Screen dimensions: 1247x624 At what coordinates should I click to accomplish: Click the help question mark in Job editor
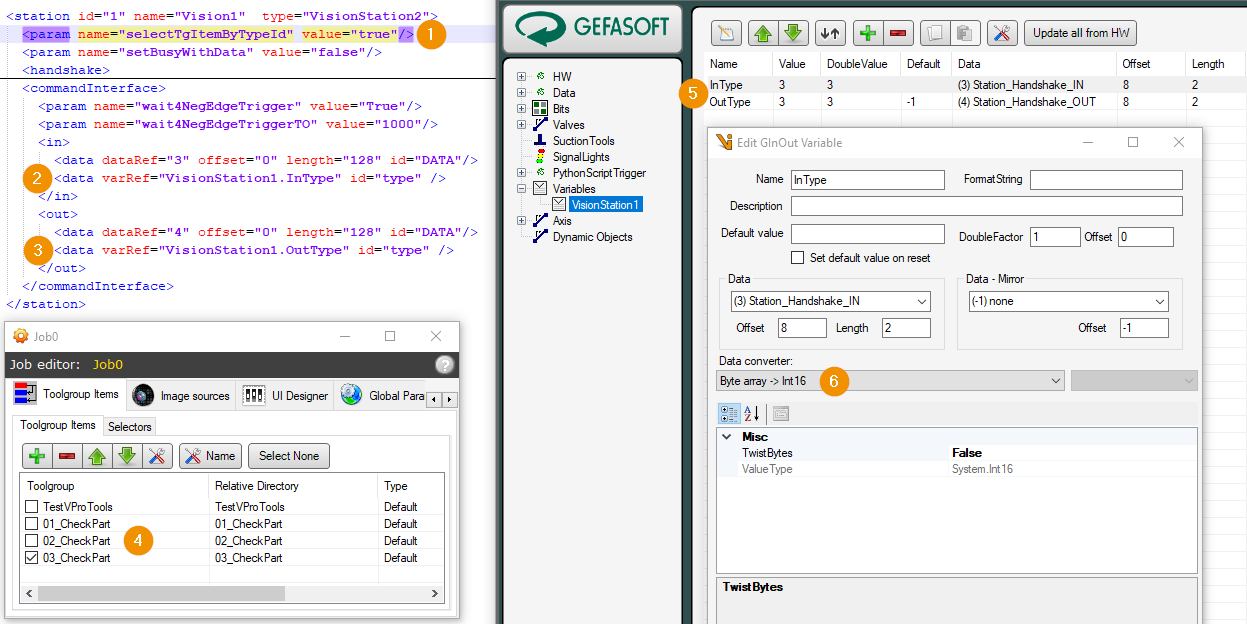pyautogui.click(x=445, y=365)
